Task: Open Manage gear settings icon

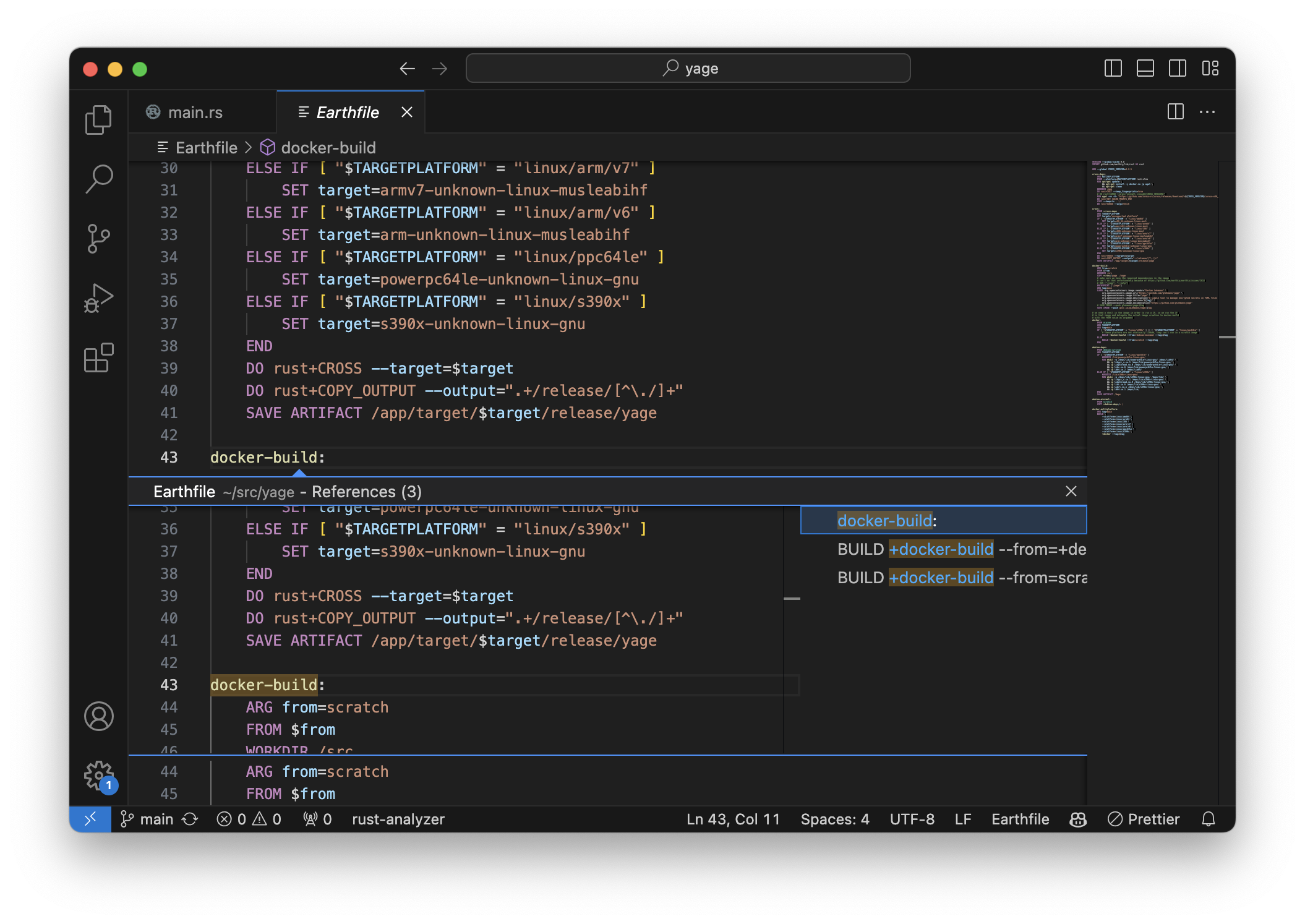Action: tap(98, 776)
